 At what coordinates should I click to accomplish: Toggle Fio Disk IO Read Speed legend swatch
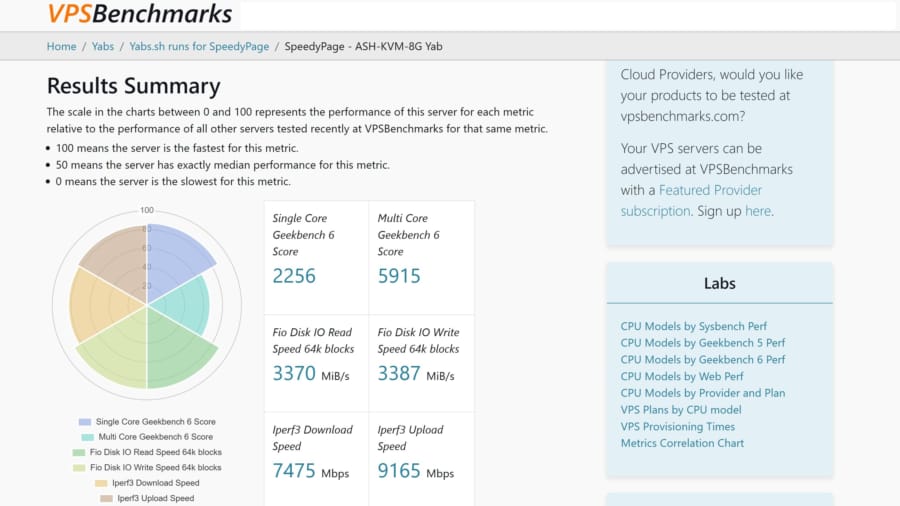pos(79,453)
